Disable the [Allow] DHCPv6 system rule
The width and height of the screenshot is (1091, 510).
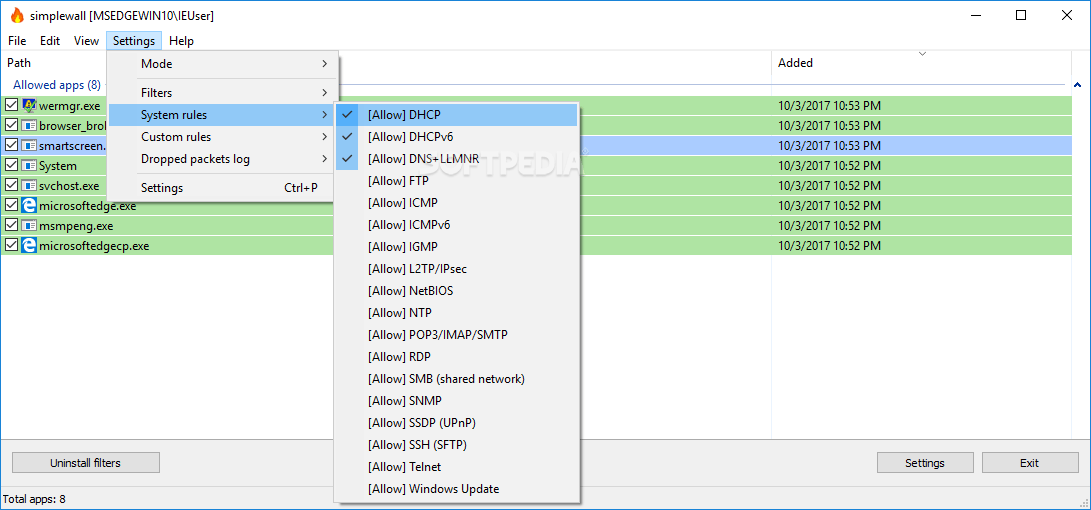456,136
